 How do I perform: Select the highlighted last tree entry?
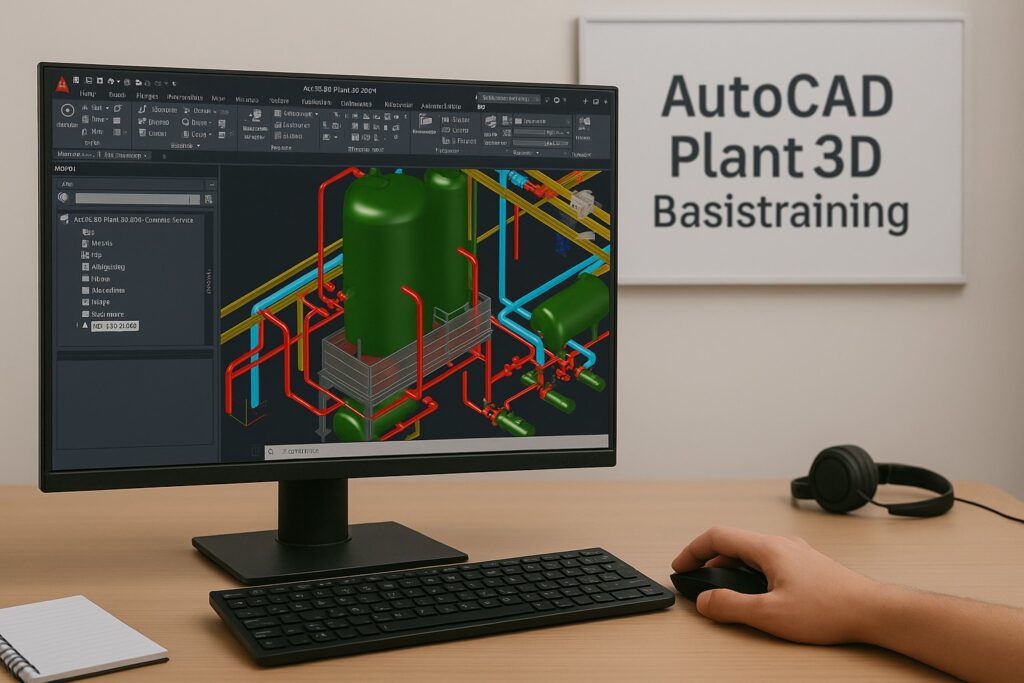coord(113,326)
